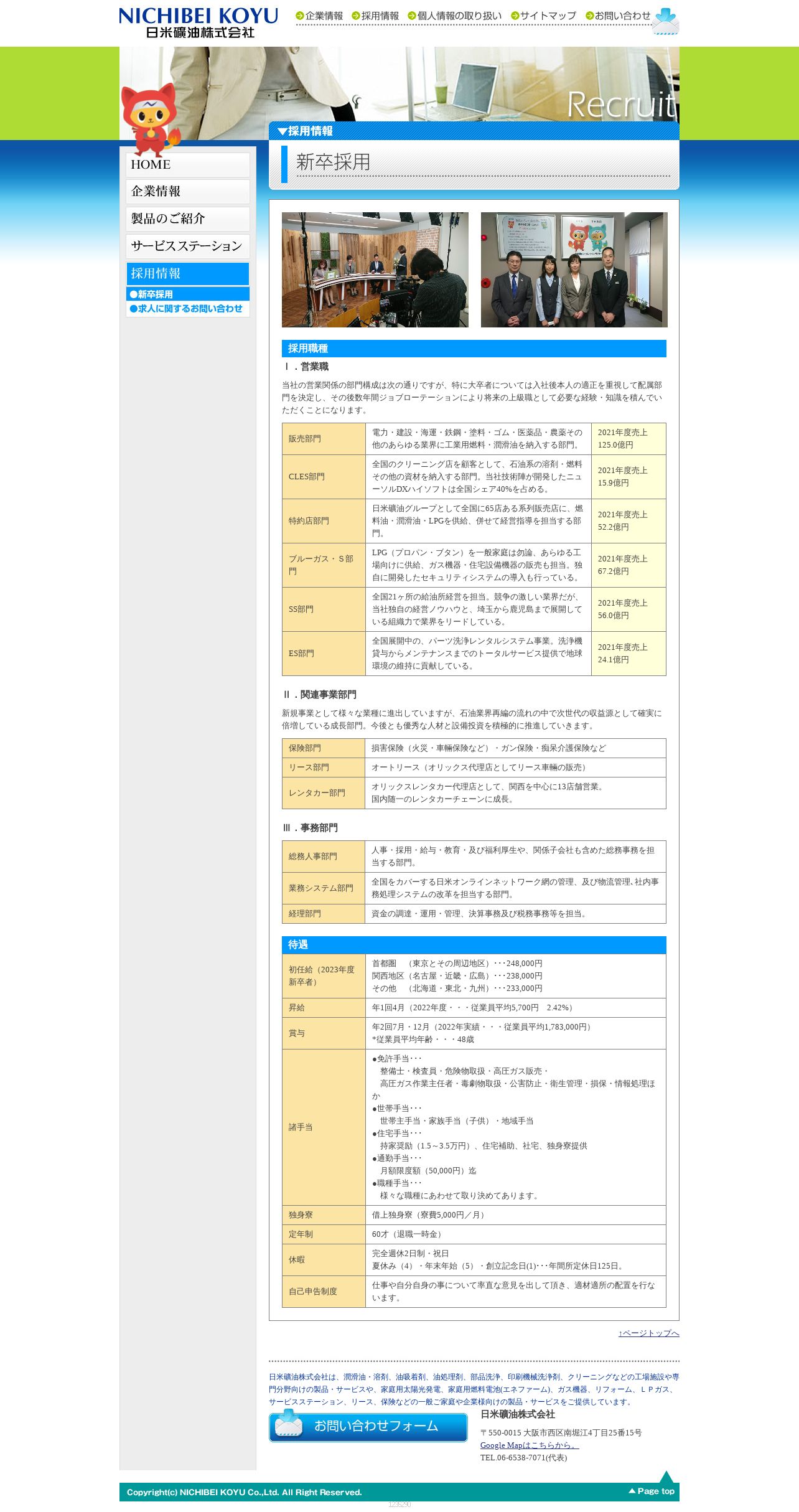Click the Ⅱ．関連事業部門 heading
This screenshot has width=799, height=1512.
click(319, 695)
